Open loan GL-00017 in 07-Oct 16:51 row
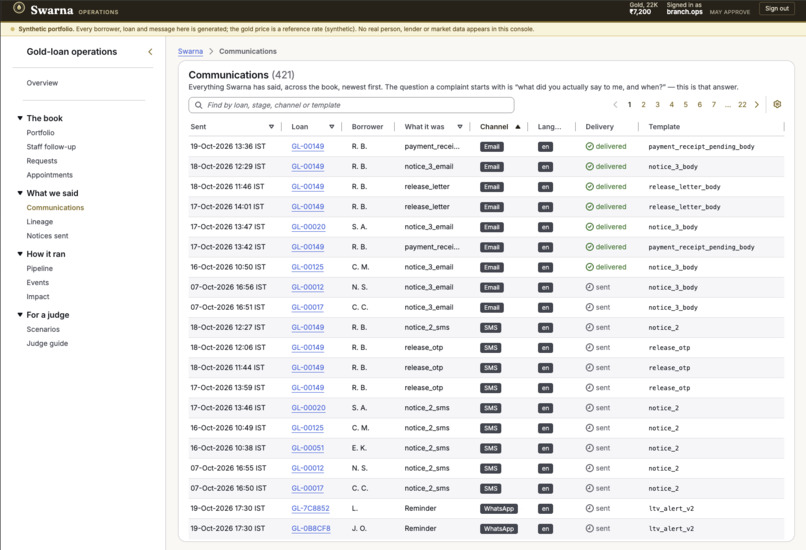Viewport: 806px width, 550px height. tap(307, 307)
